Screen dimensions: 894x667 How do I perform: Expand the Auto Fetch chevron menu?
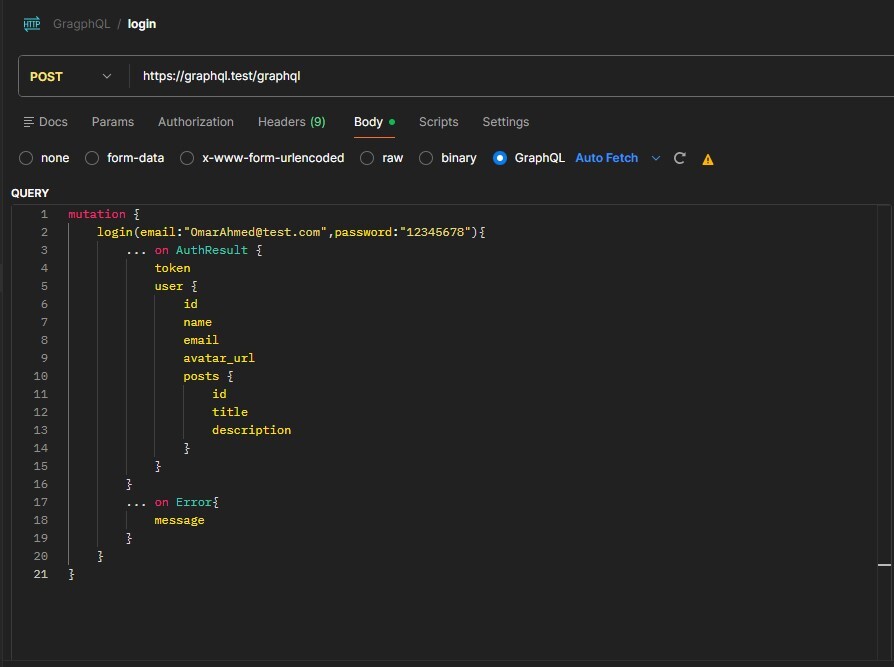point(656,158)
